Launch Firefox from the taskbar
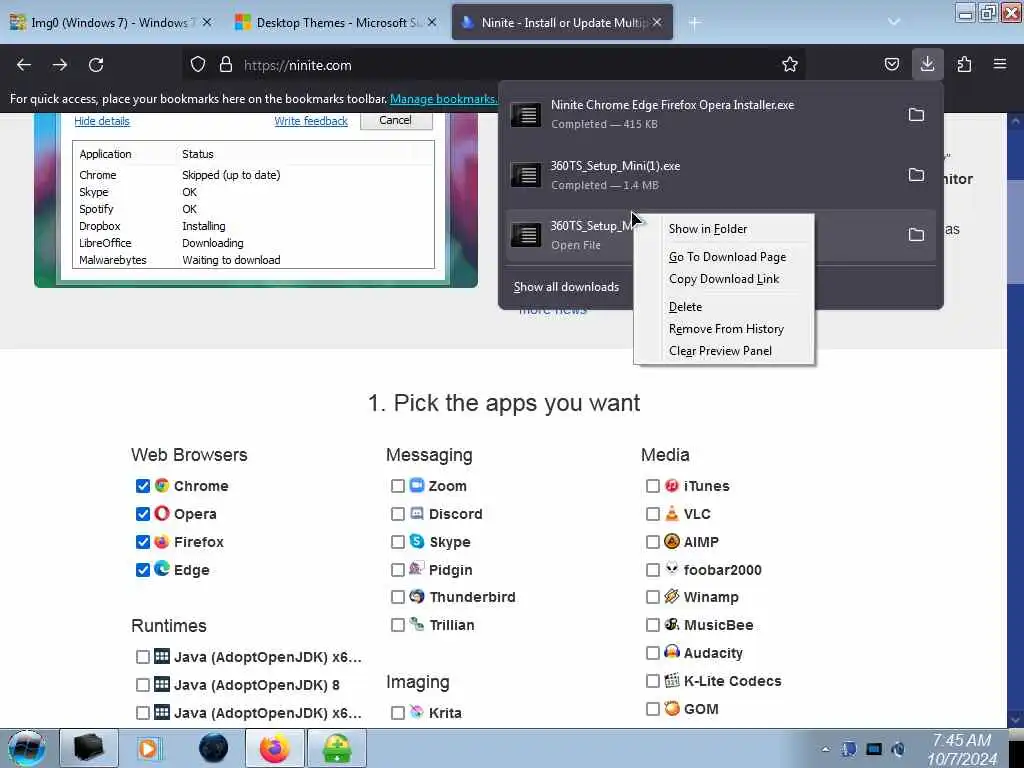Viewport: 1024px width, 768px height. point(274,748)
